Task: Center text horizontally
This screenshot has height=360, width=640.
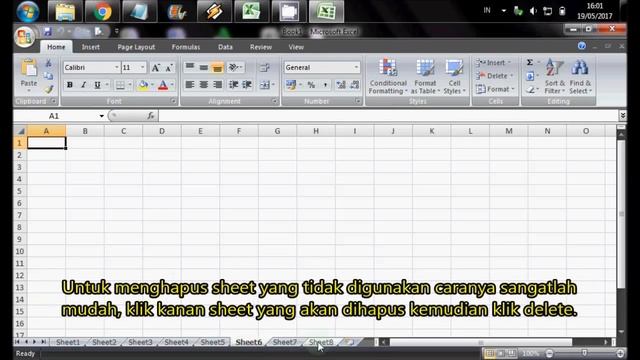Action: pyautogui.click(x=203, y=84)
